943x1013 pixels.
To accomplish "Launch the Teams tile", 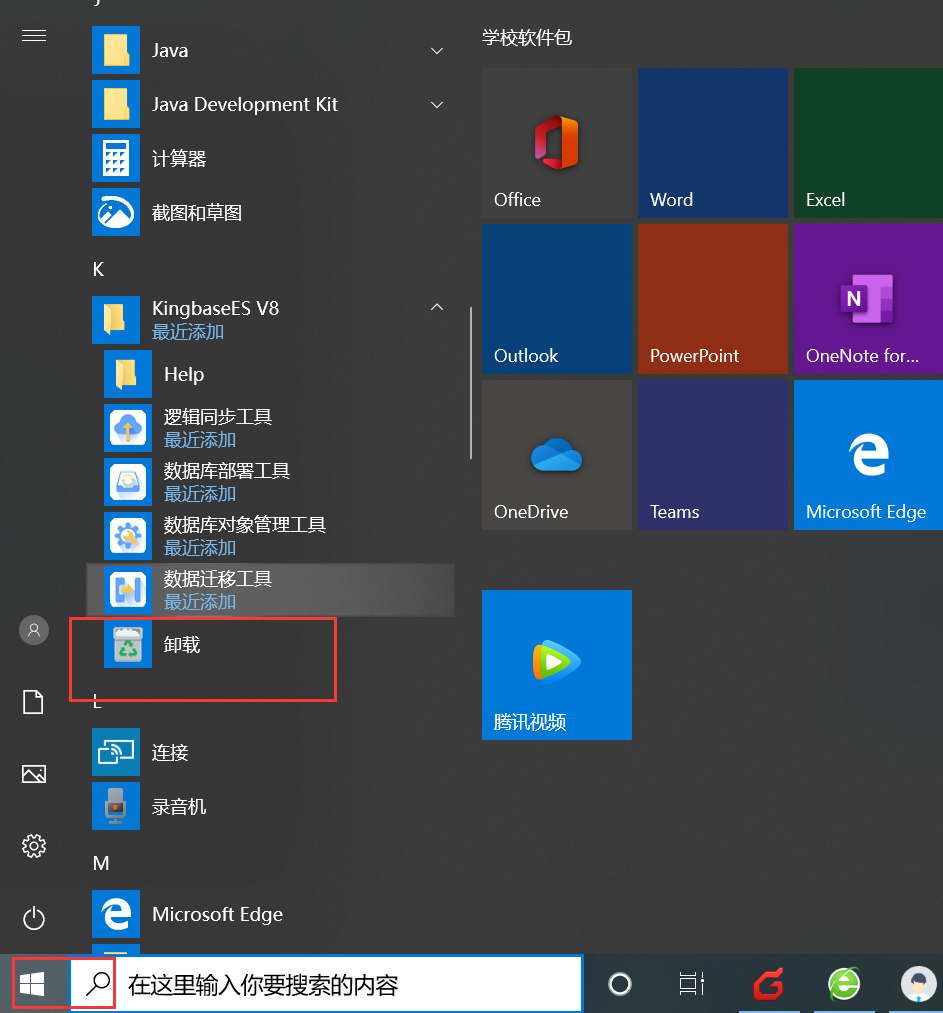I will click(713, 455).
